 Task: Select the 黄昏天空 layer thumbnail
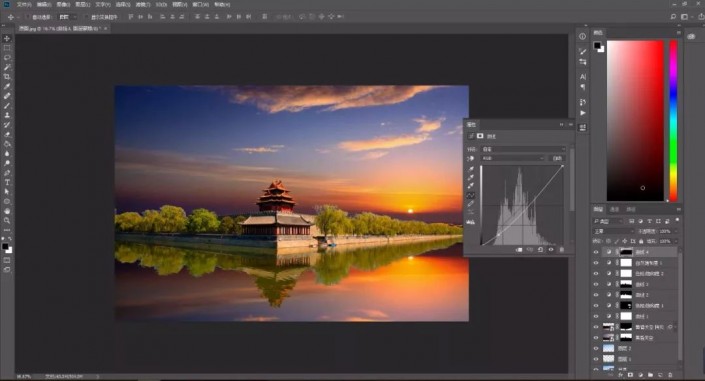608,338
